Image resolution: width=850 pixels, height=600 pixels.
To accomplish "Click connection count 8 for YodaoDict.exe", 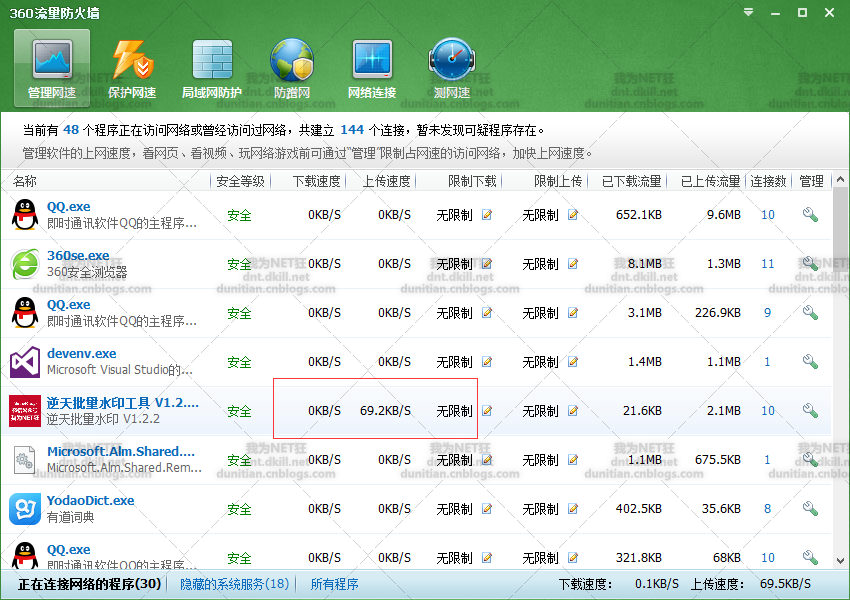I will click(768, 508).
